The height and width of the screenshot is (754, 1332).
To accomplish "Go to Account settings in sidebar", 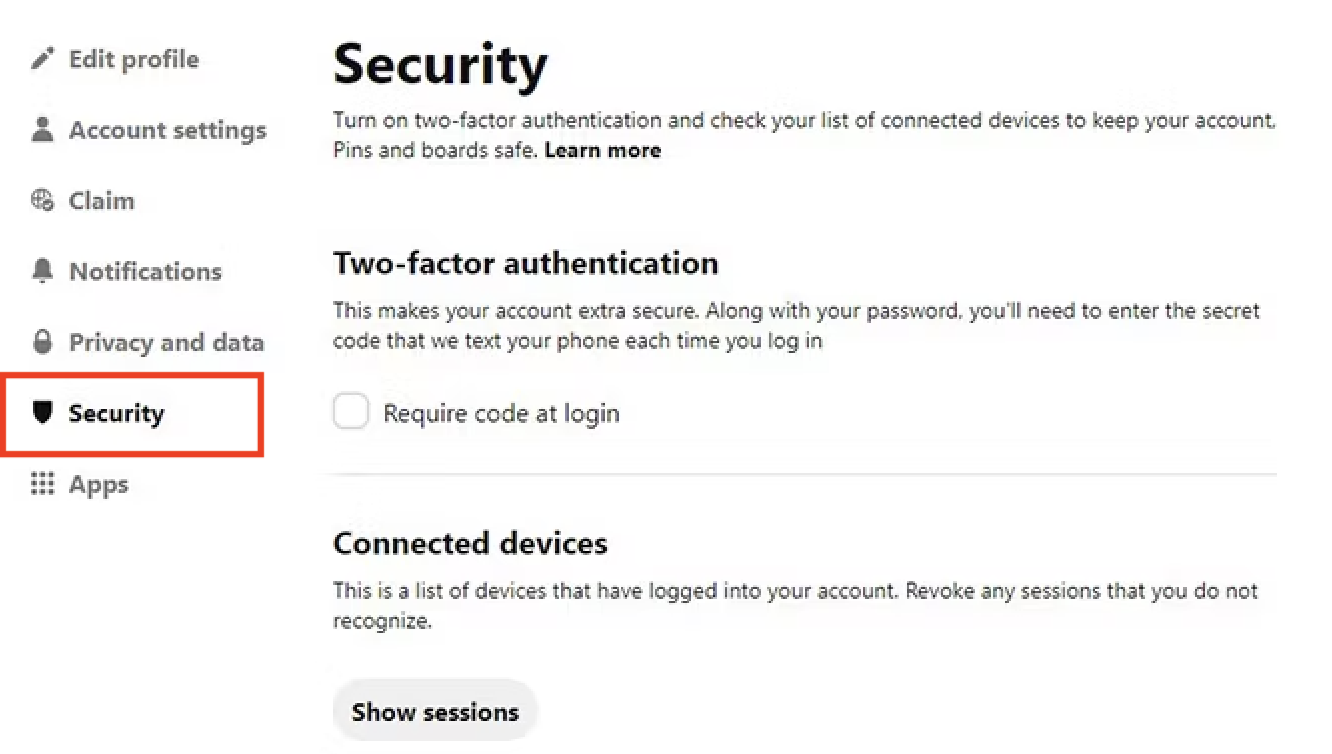I will [167, 130].
